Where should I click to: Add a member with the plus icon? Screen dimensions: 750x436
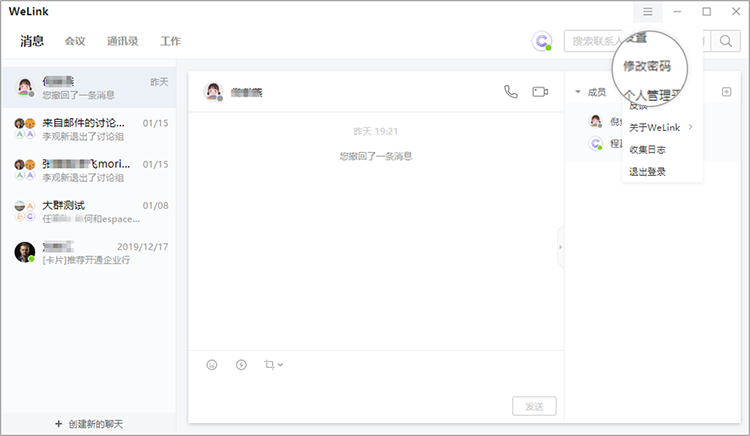point(727,92)
